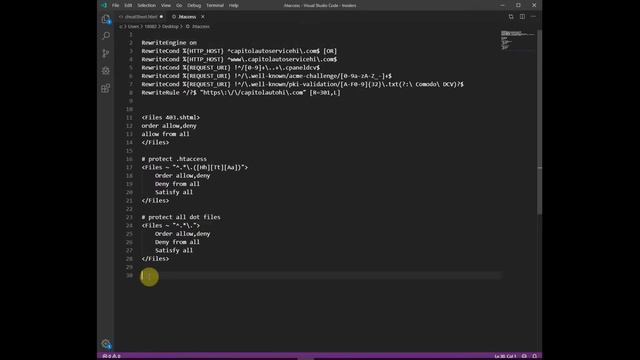Click the Ln 30, Col 1 status indicator
The image size is (640, 360).
click(505, 356)
